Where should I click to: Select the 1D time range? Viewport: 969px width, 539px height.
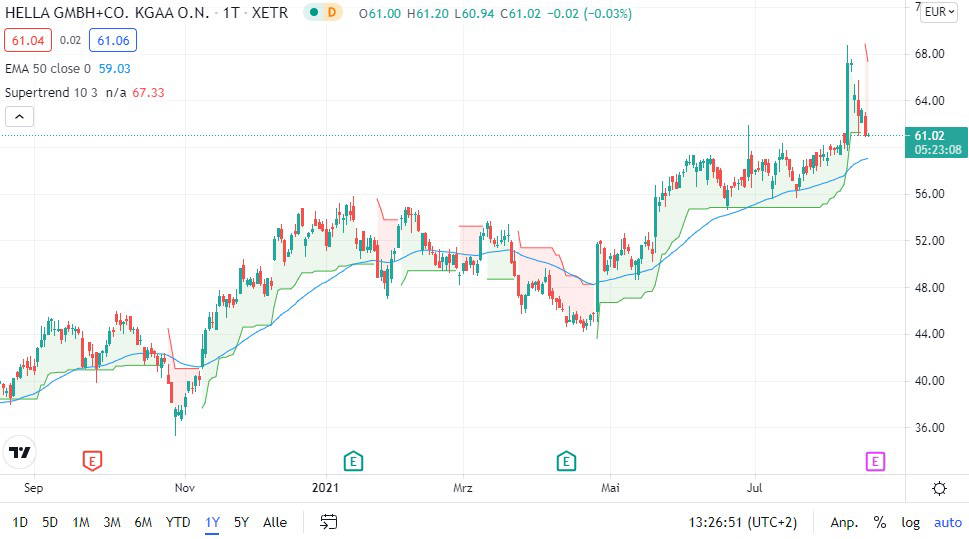[x=20, y=522]
